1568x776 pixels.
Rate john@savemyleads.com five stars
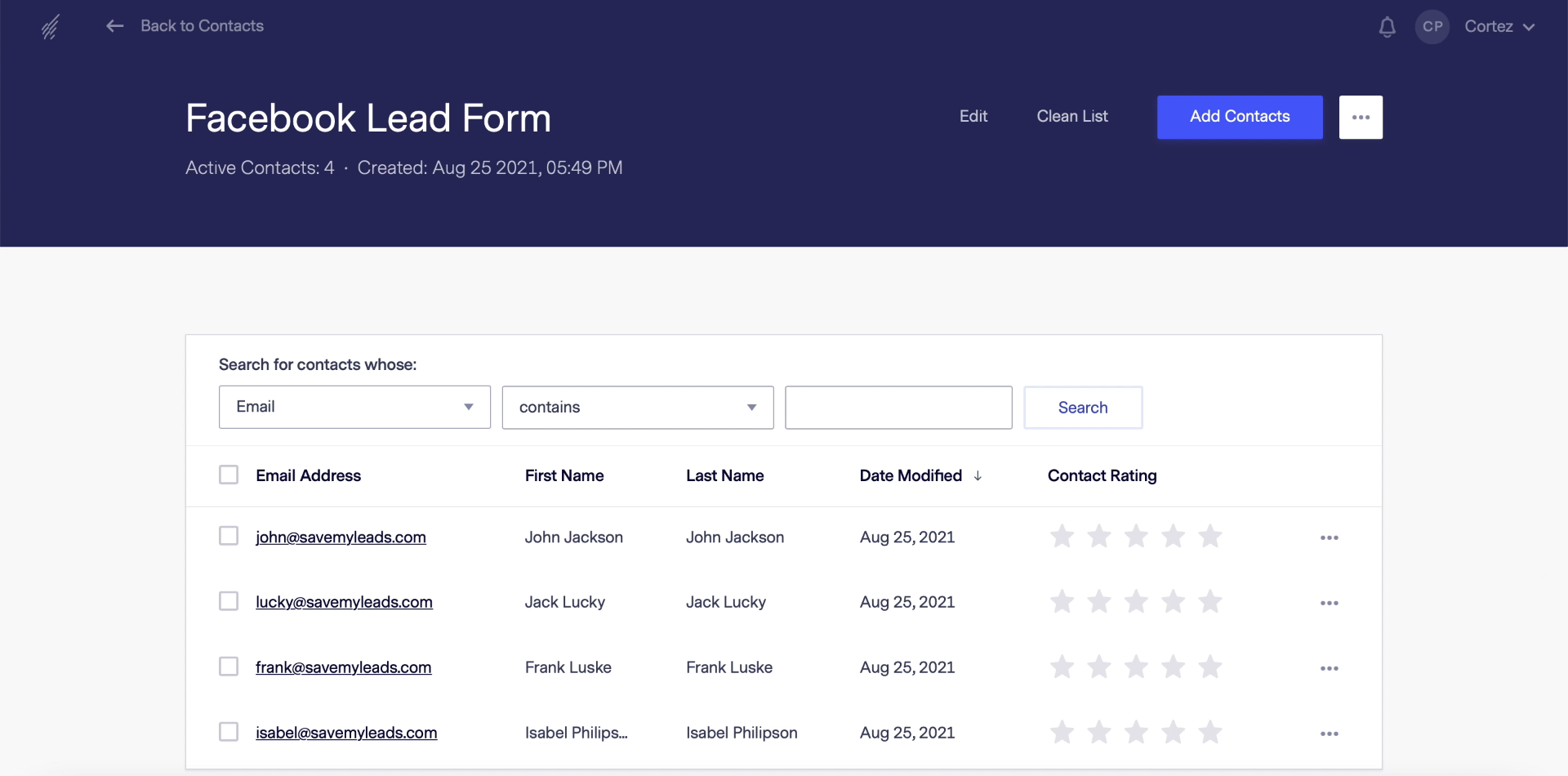click(x=1210, y=536)
